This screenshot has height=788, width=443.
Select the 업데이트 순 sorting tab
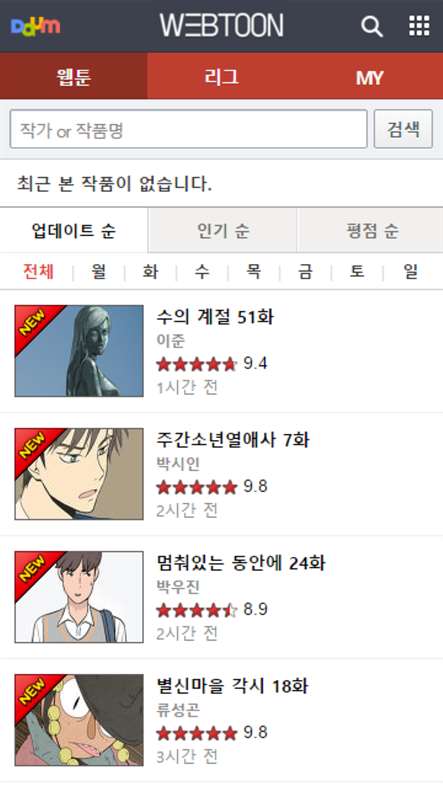74,230
